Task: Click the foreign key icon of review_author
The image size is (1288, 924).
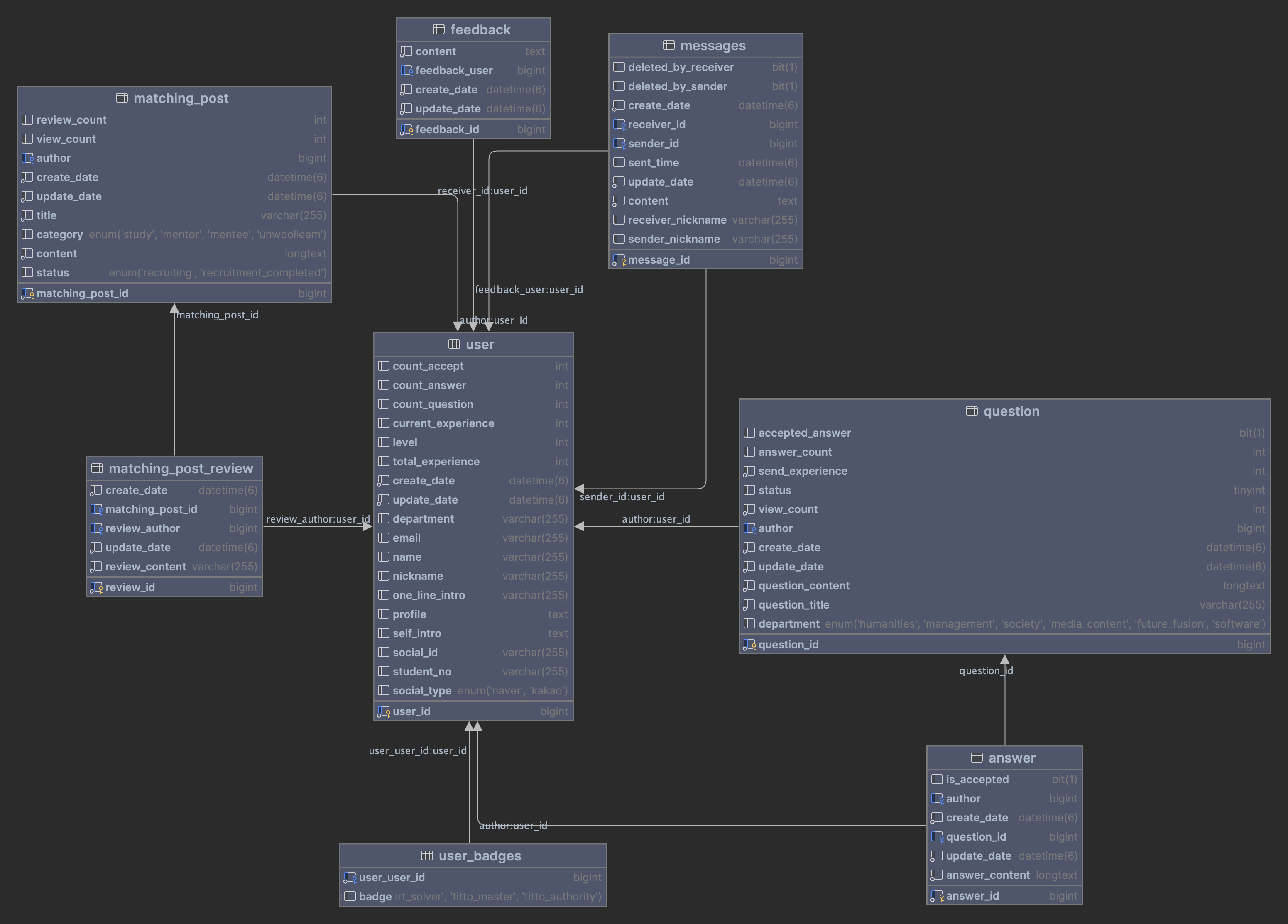Action: point(97,528)
